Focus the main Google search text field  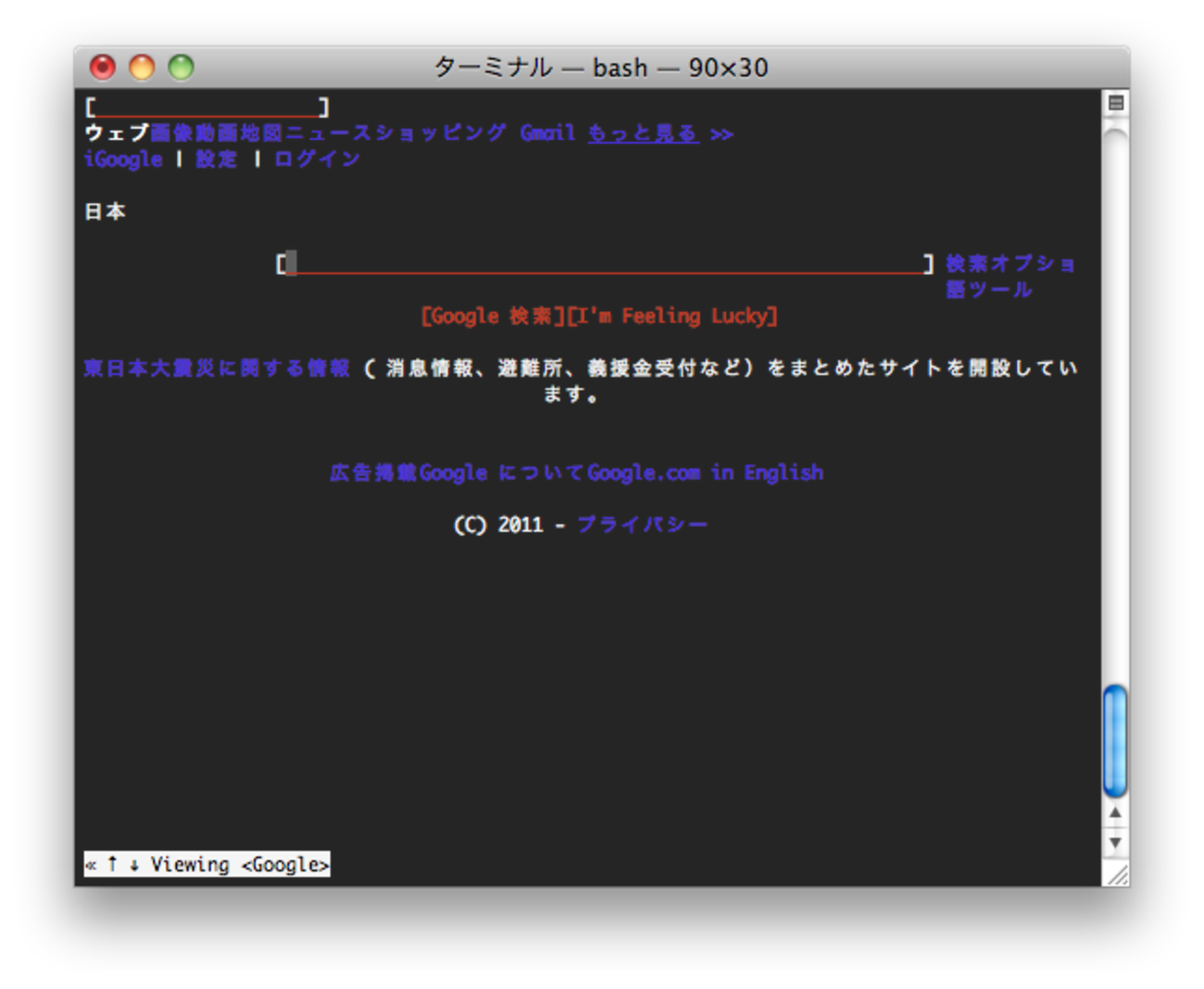[x=604, y=264]
